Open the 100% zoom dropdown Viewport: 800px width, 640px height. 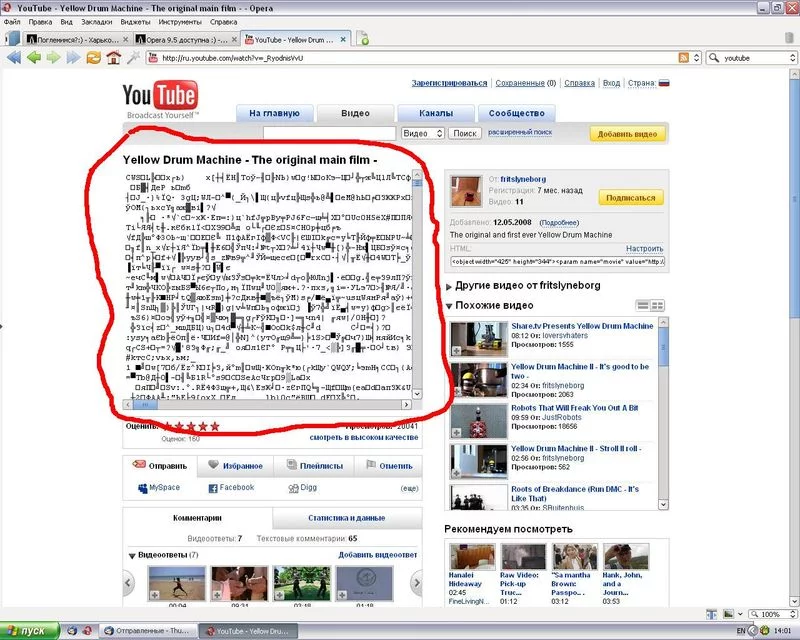coord(792,614)
